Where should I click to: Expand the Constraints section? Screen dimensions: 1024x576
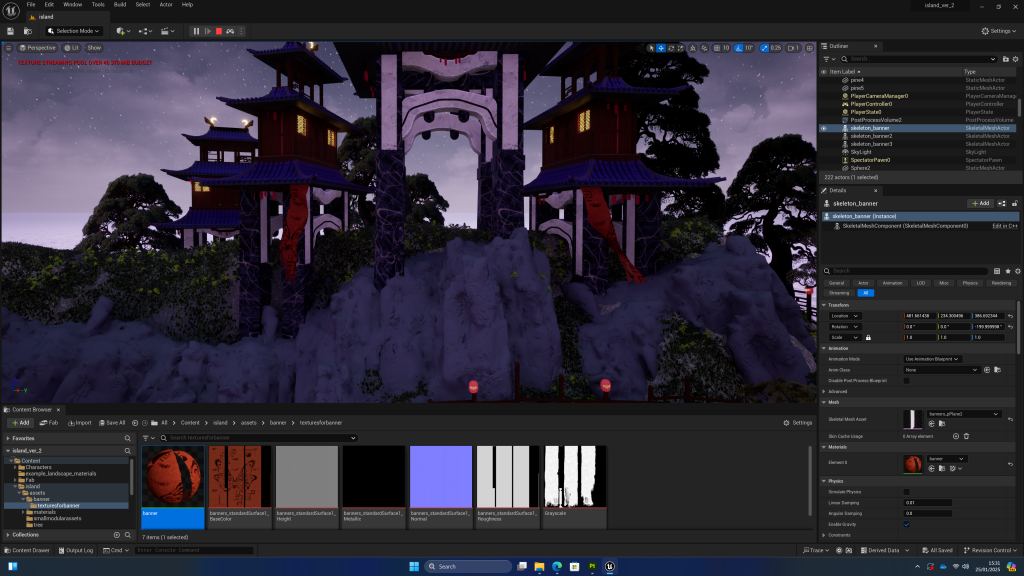coord(825,535)
